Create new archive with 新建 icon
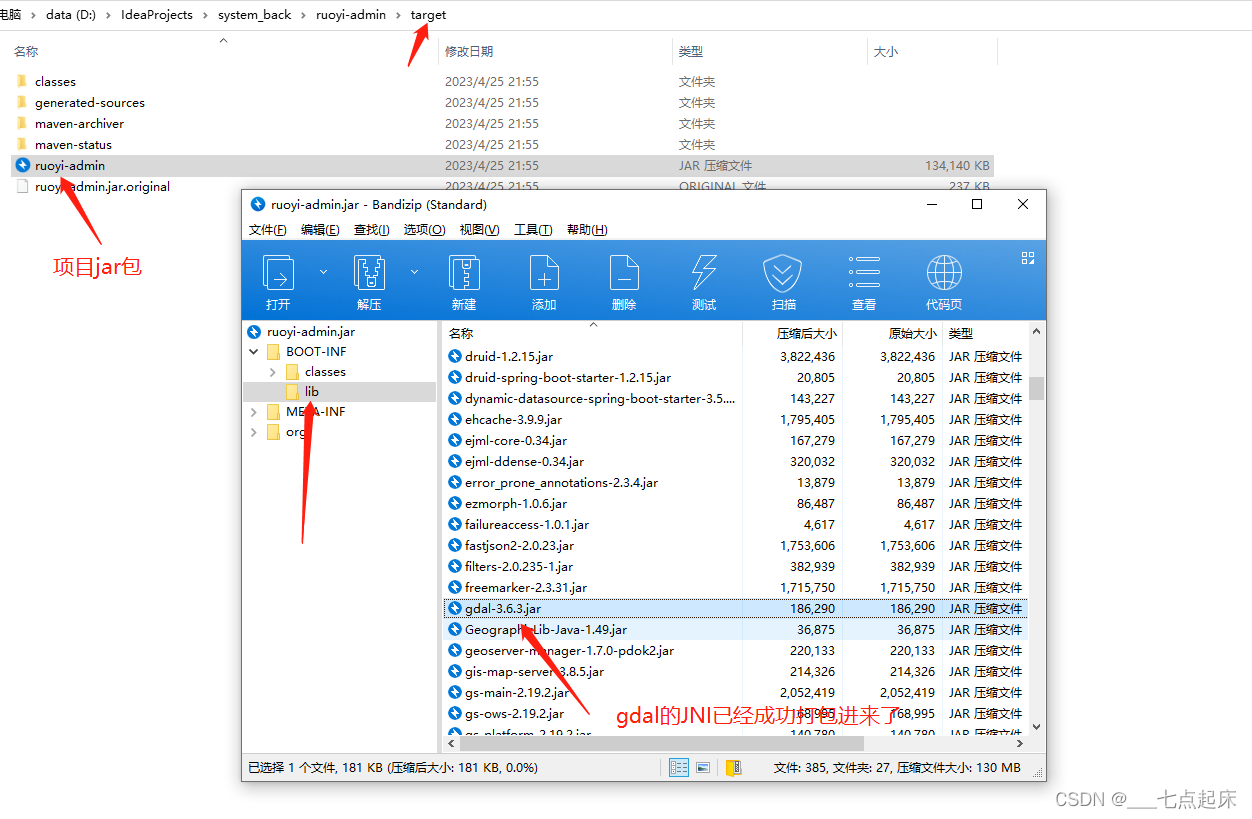The width and height of the screenshot is (1252, 819). click(x=464, y=278)
